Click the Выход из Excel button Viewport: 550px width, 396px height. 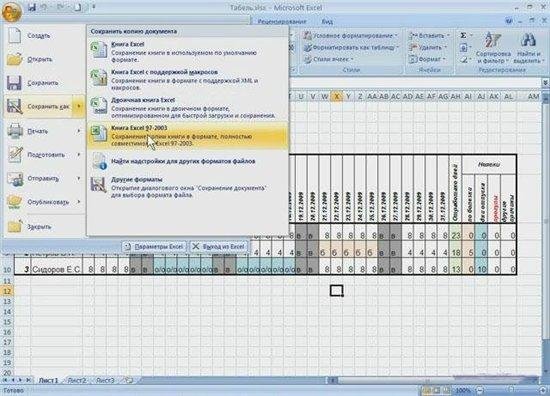pyautogui.click(x=219, y=247)
